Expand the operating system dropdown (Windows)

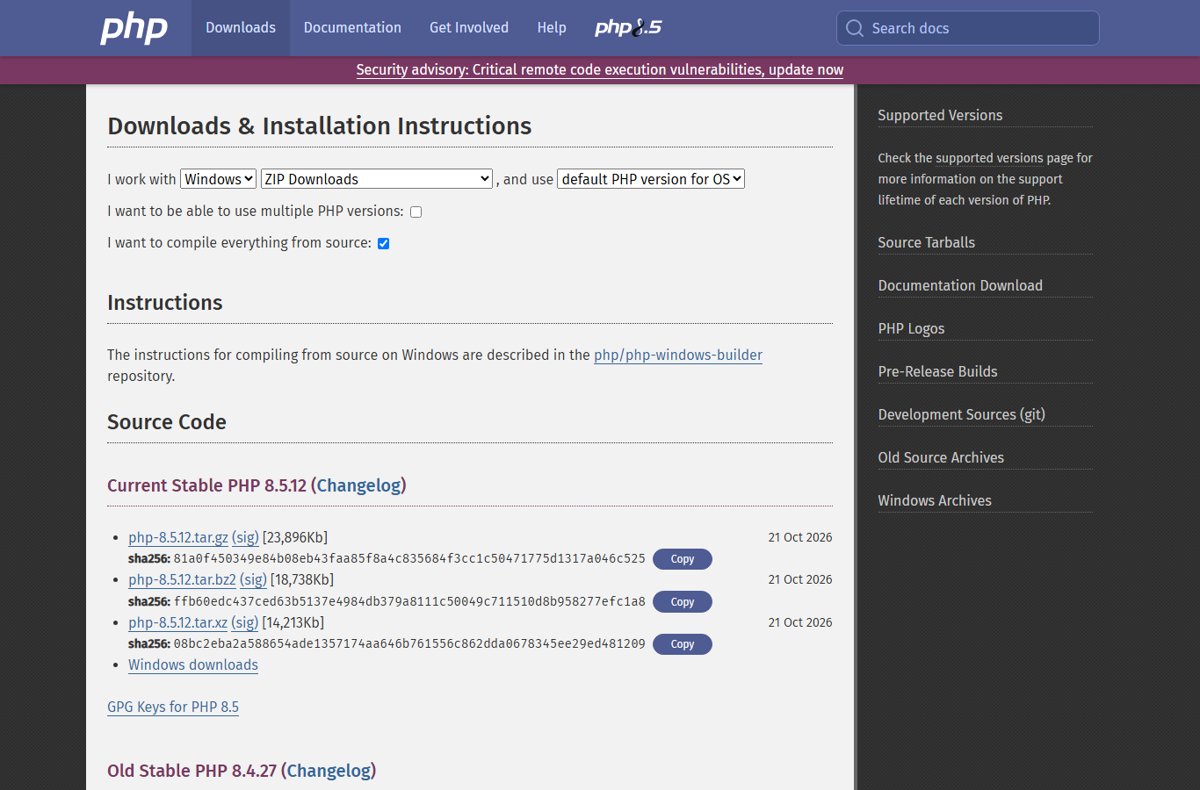(x=218, y=179)
